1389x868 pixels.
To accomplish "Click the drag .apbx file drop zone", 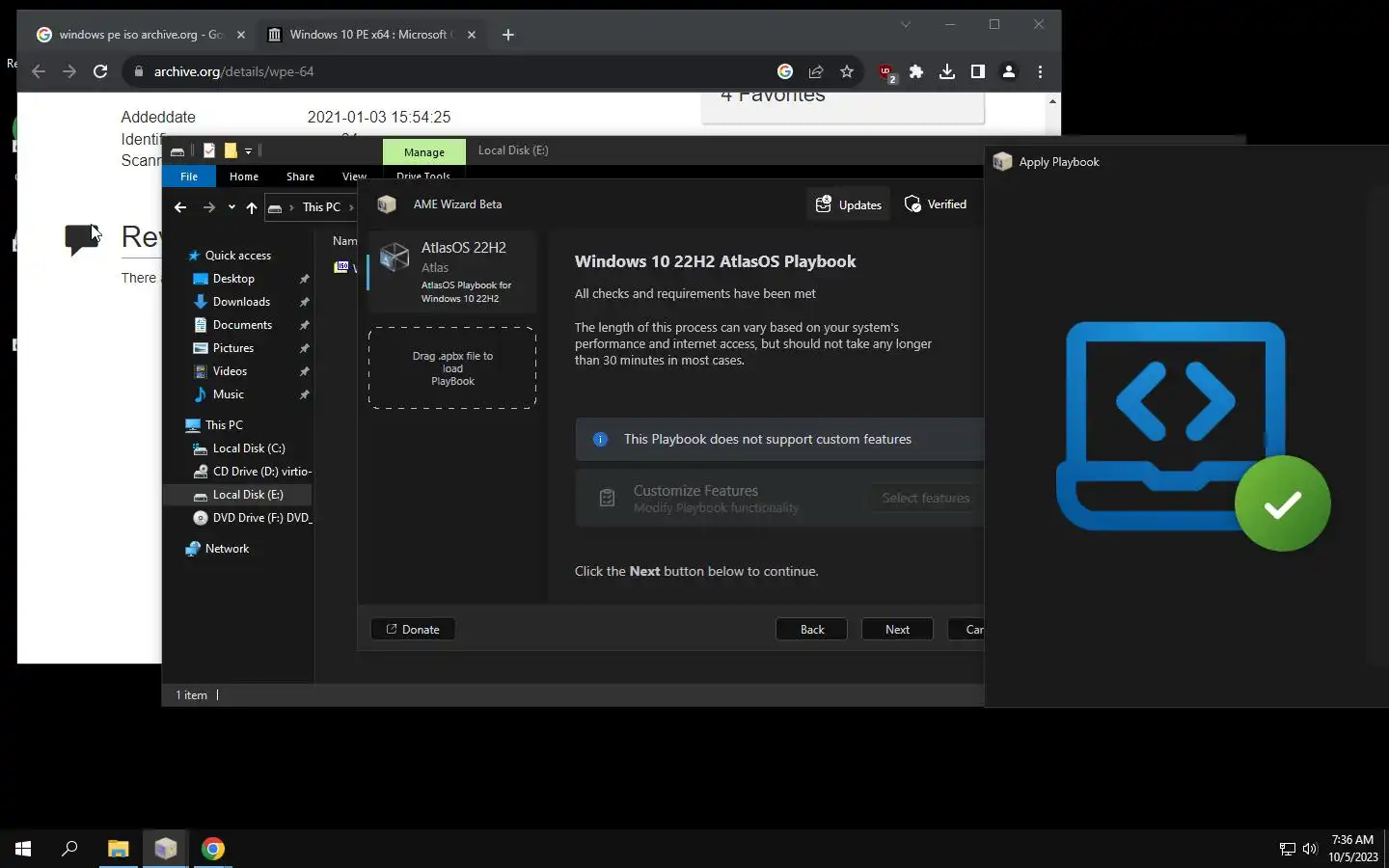I will [x=452, y=368].
